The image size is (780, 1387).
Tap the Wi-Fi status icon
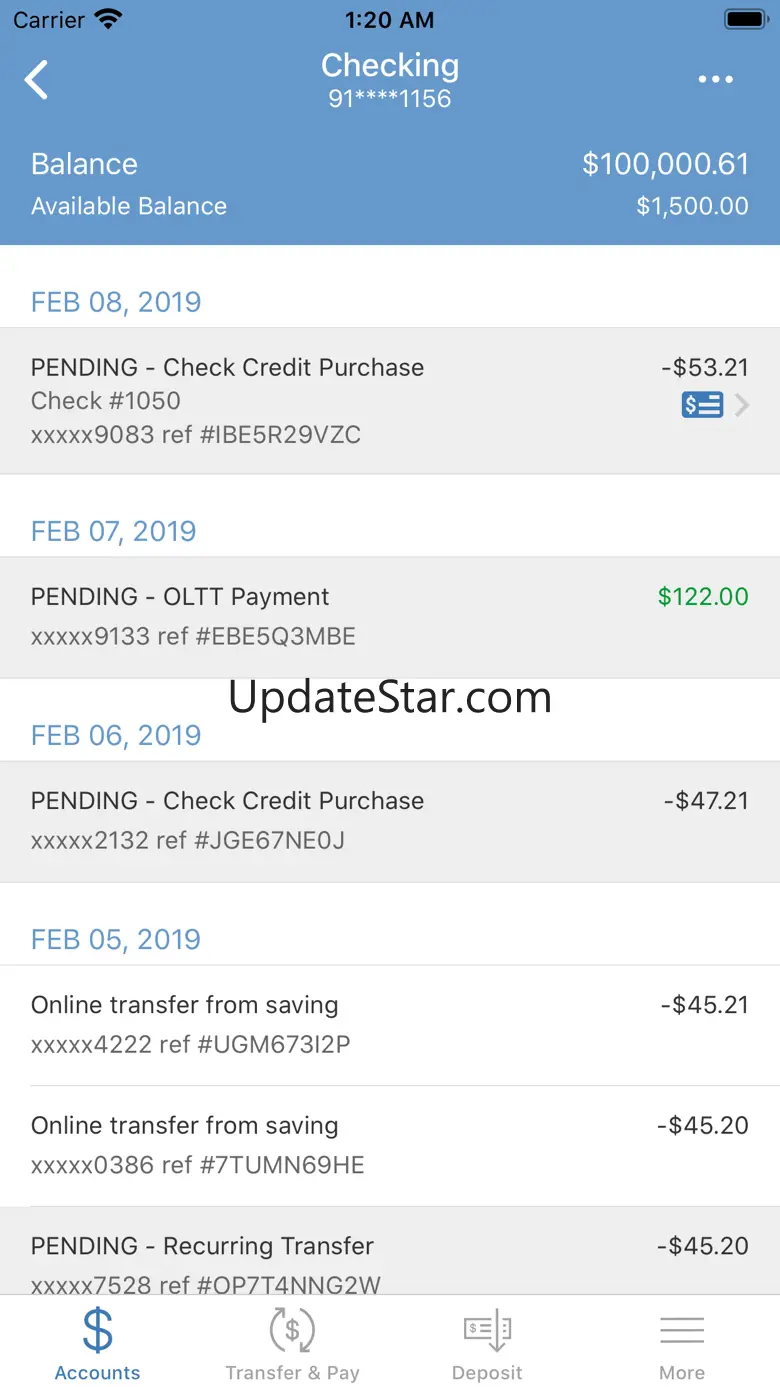[x=107, y=19]
